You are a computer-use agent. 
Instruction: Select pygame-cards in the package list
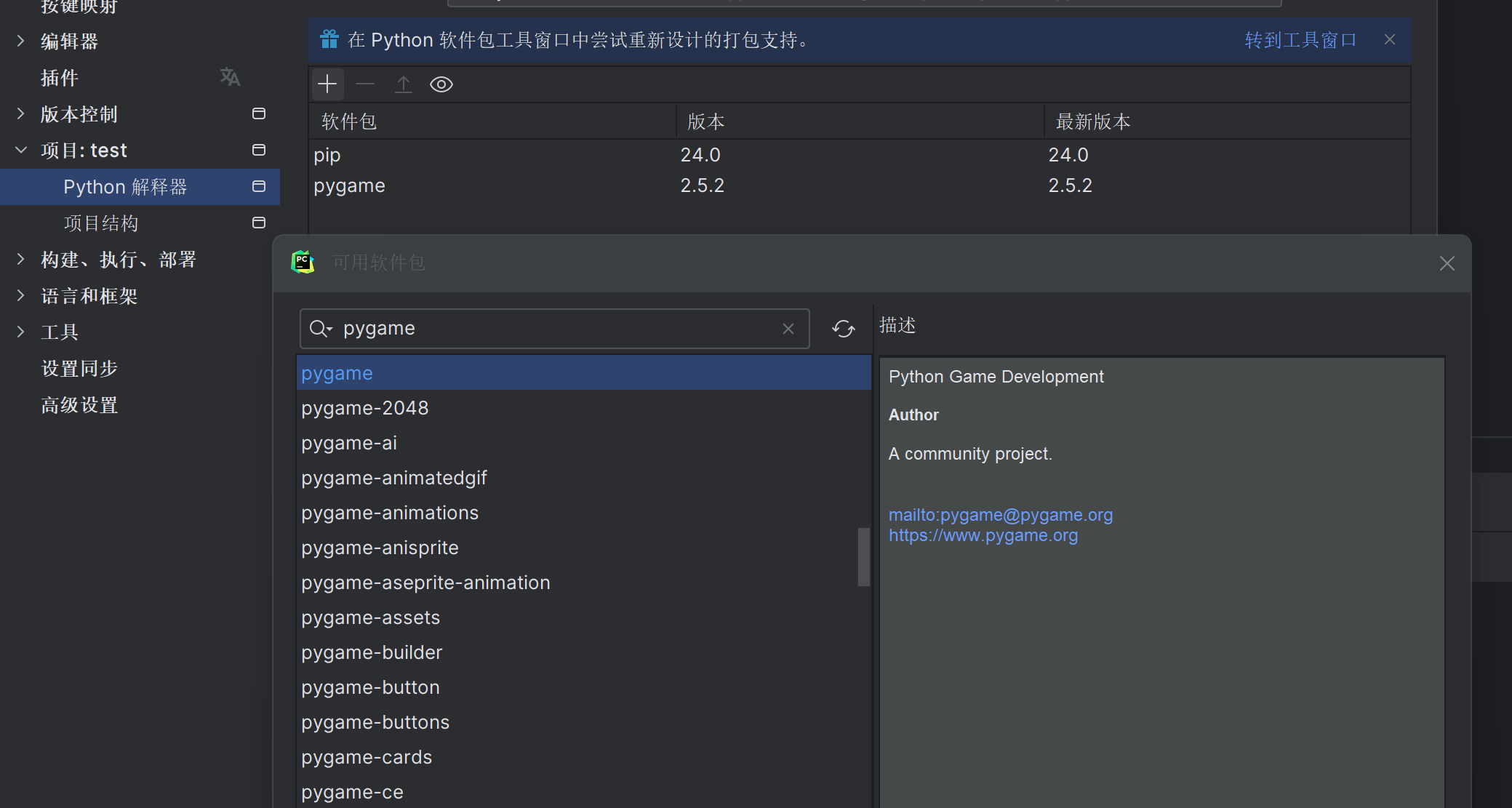(577, 757)
